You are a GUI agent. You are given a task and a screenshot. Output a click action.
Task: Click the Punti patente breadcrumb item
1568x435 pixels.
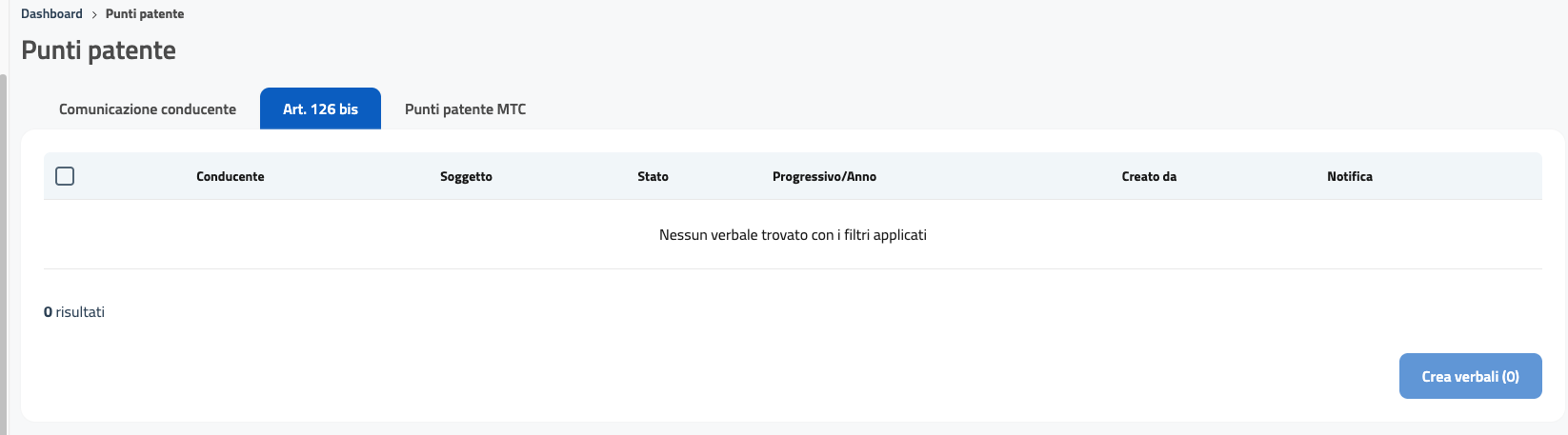[x=145, y=14]
